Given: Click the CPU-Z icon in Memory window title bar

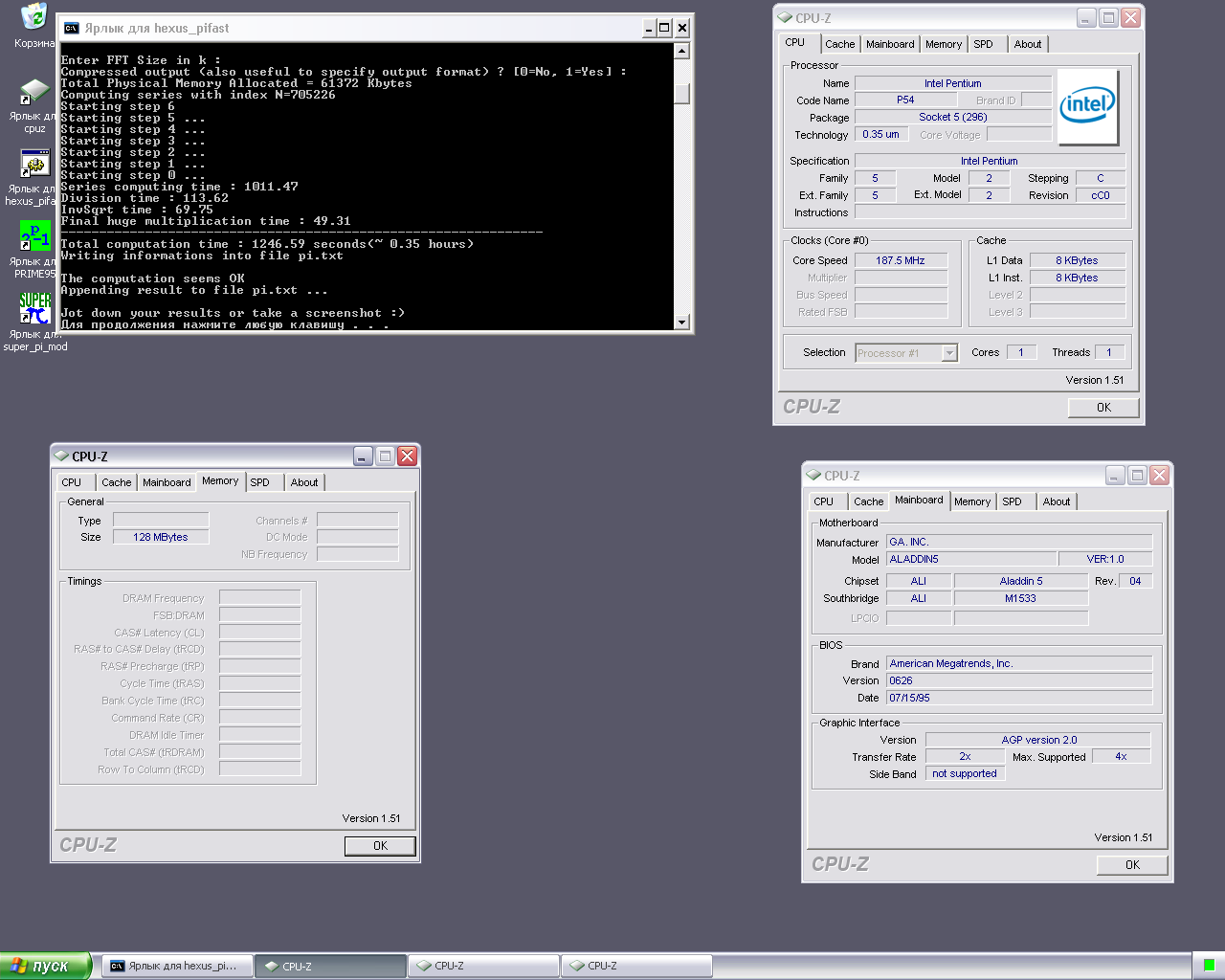Looking at the screenshot, I should point(61,457).
